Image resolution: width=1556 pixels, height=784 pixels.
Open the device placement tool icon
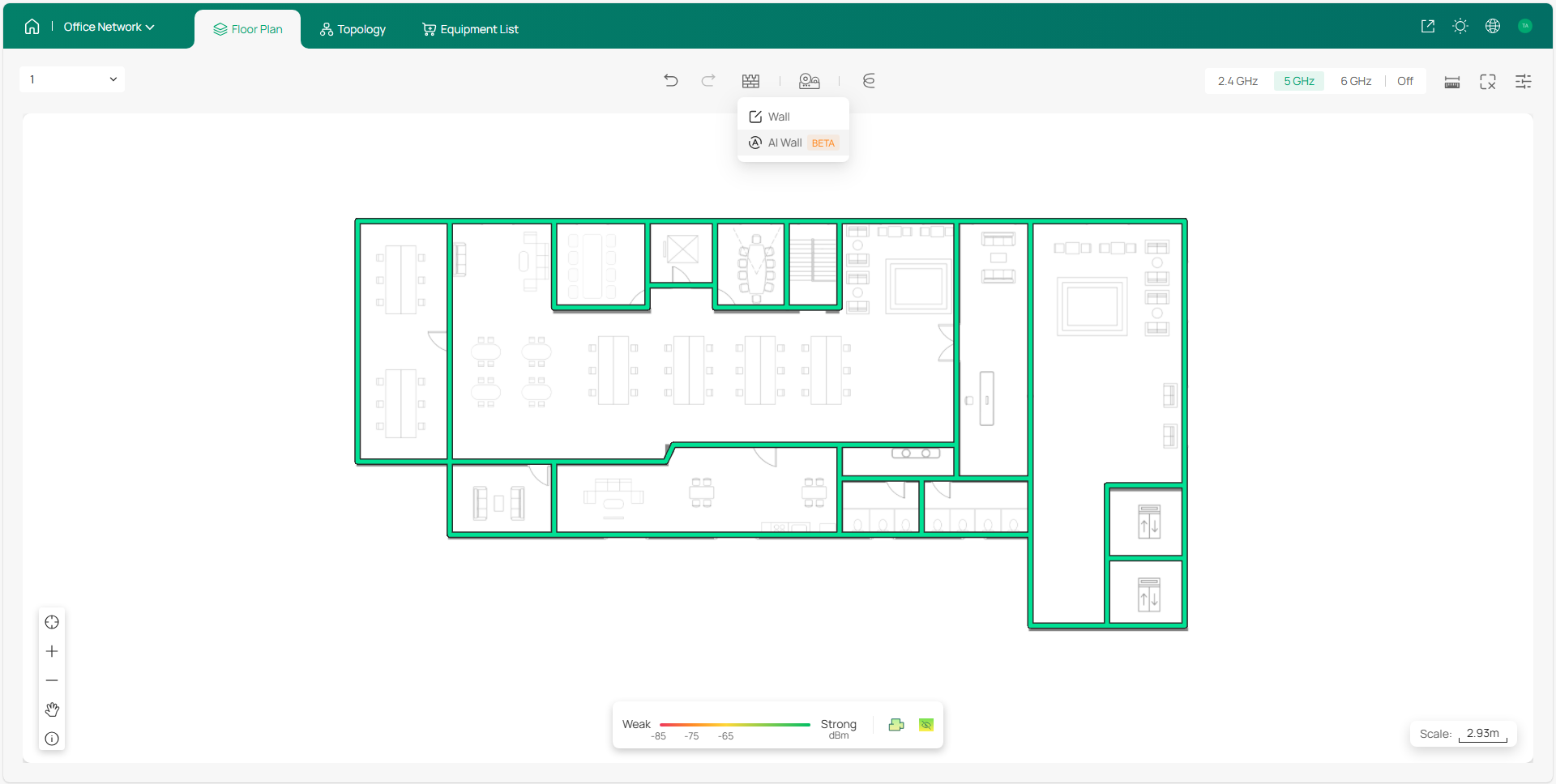[x=809, y=81]
